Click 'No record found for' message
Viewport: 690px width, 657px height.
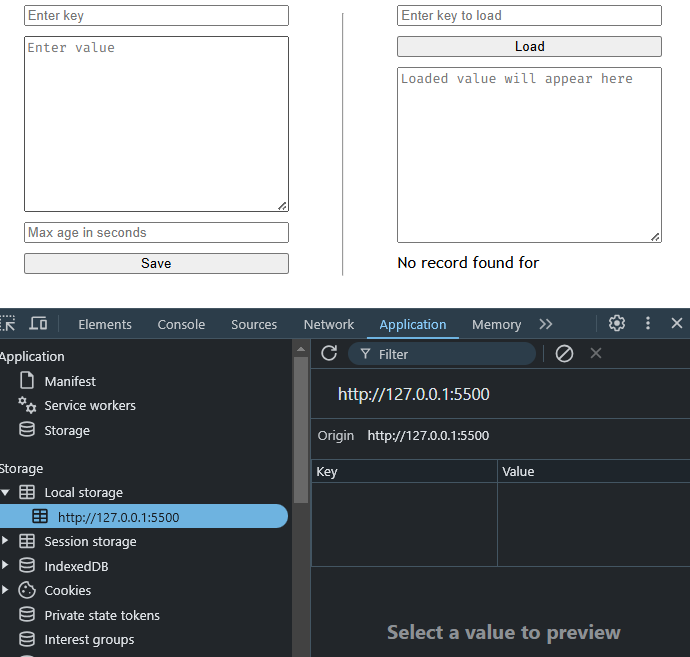pos(468,263)
